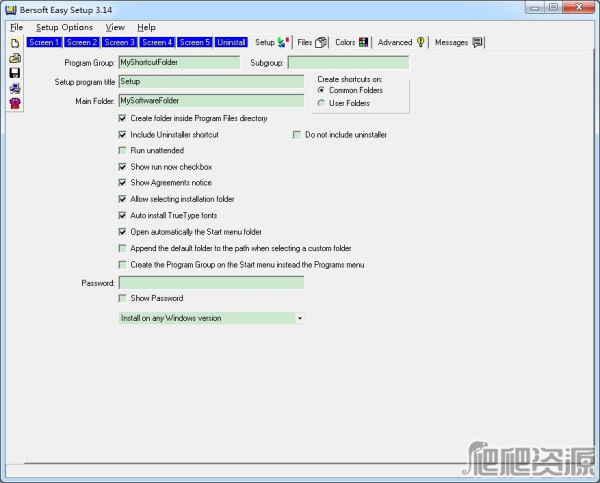Image resolution: width=600 pixels, height=483 pixels.
Task: Open the Messages tab with speech icon
Action: point(459,42)
